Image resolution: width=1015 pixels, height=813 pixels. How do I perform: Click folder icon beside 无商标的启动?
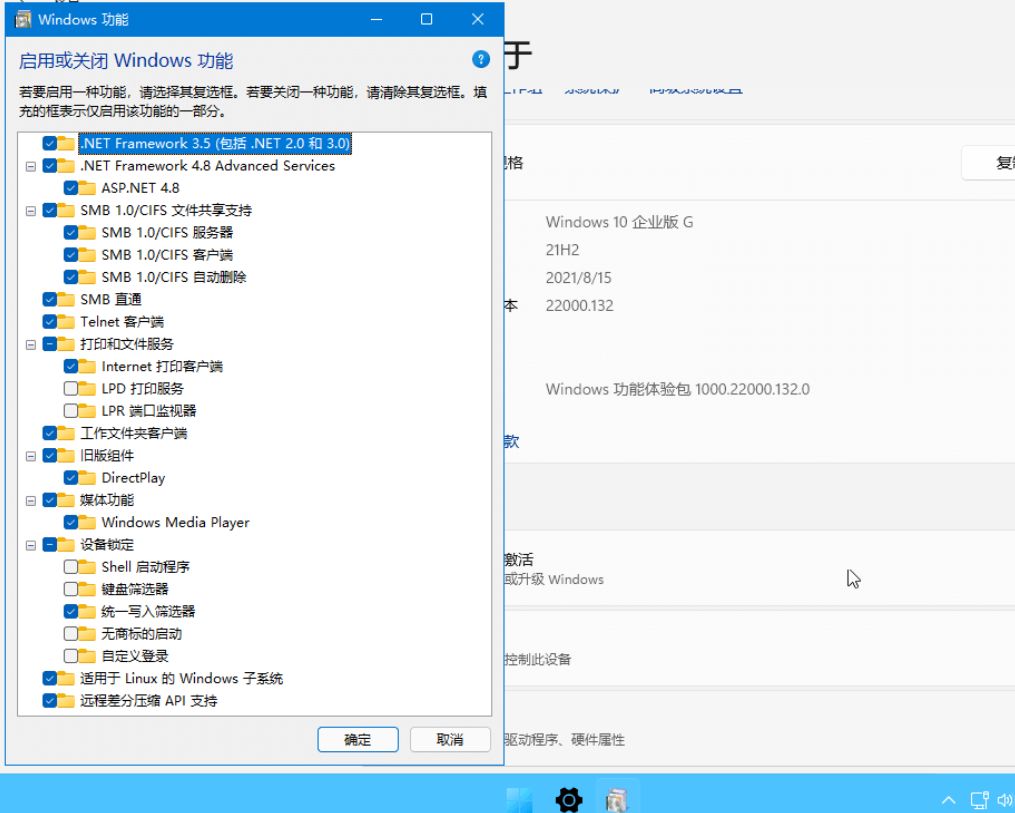pyautogui.click(x=87, y=634)
